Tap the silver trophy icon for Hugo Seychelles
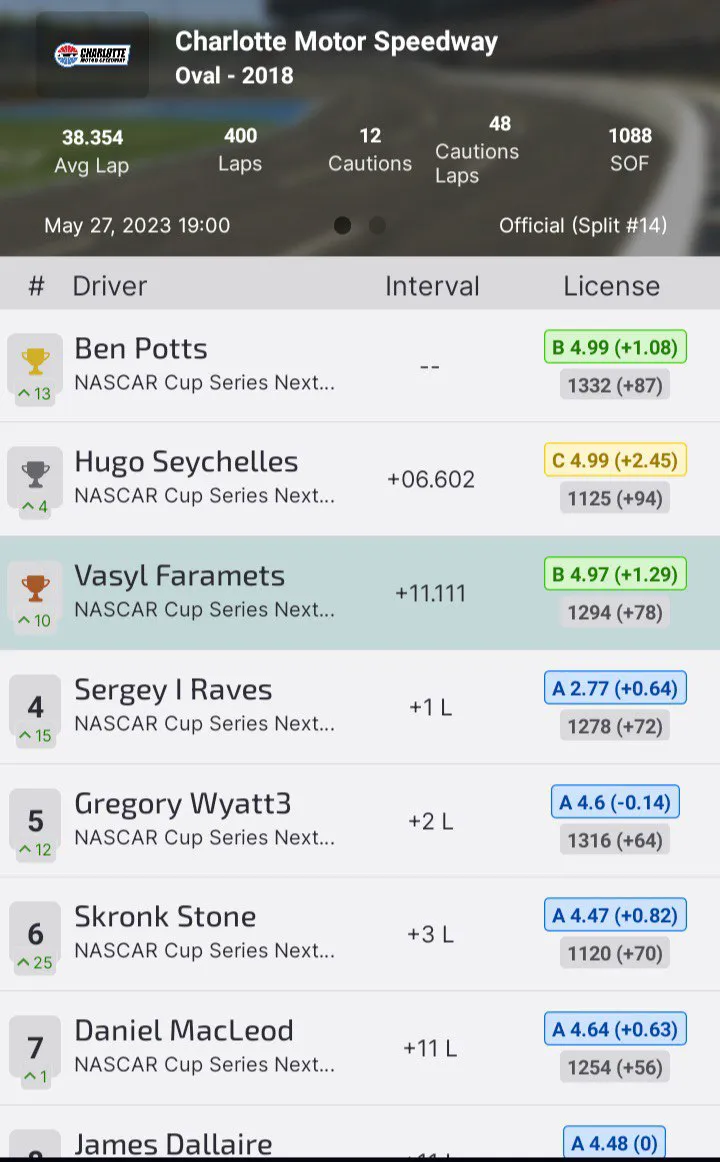Screen dimensions: 720x1162 (x=35, y=474)
